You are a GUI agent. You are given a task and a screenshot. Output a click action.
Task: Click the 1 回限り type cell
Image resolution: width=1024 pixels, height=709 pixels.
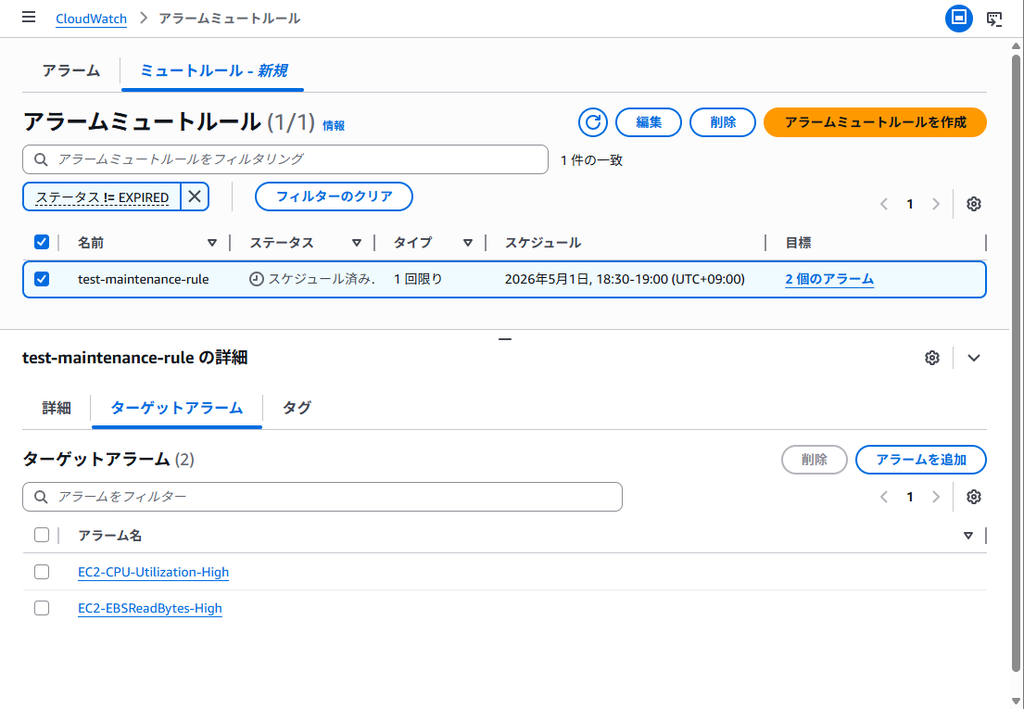tap(418, 279)
